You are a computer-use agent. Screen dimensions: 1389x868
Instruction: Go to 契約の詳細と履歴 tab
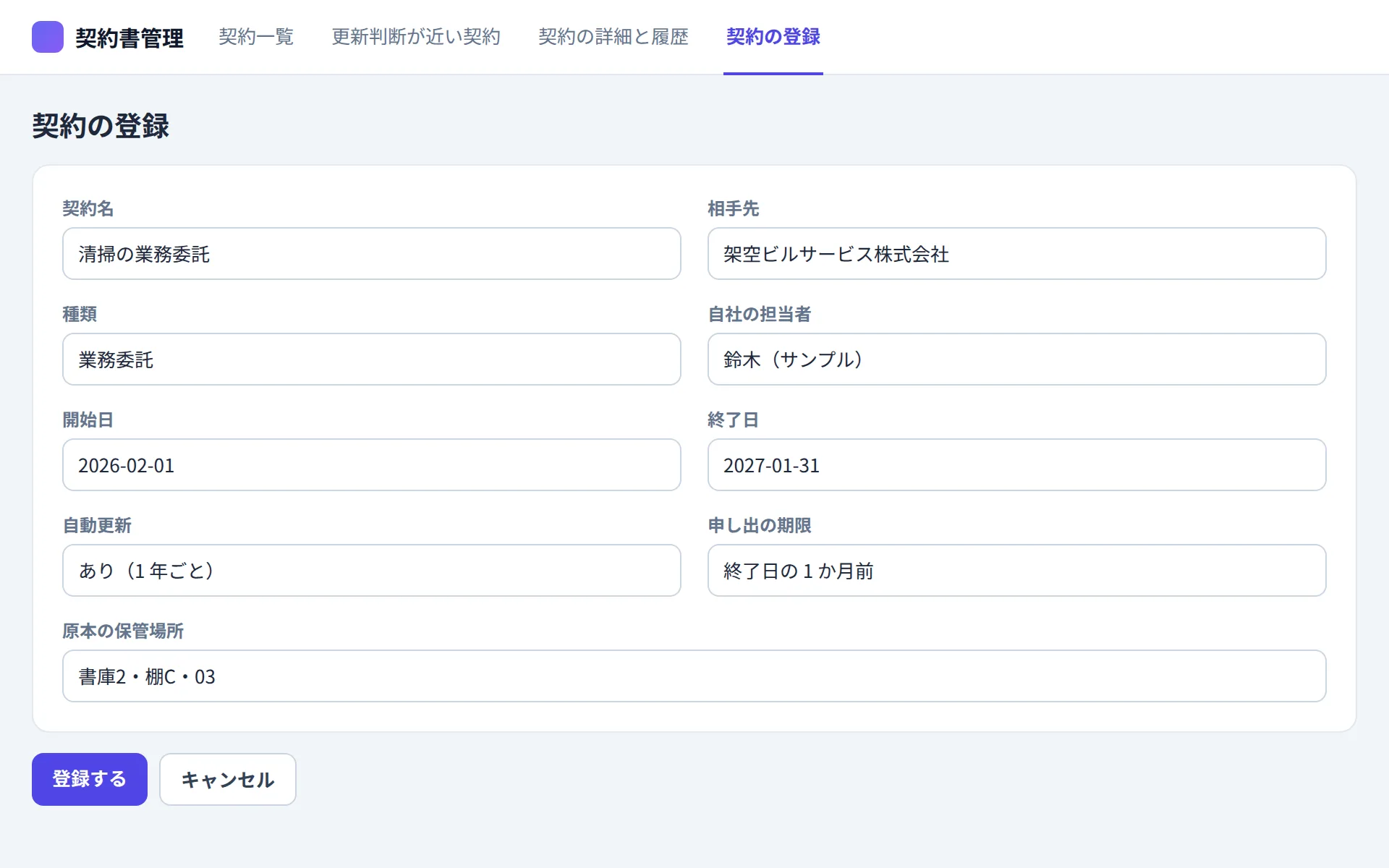tap(613, 37)
